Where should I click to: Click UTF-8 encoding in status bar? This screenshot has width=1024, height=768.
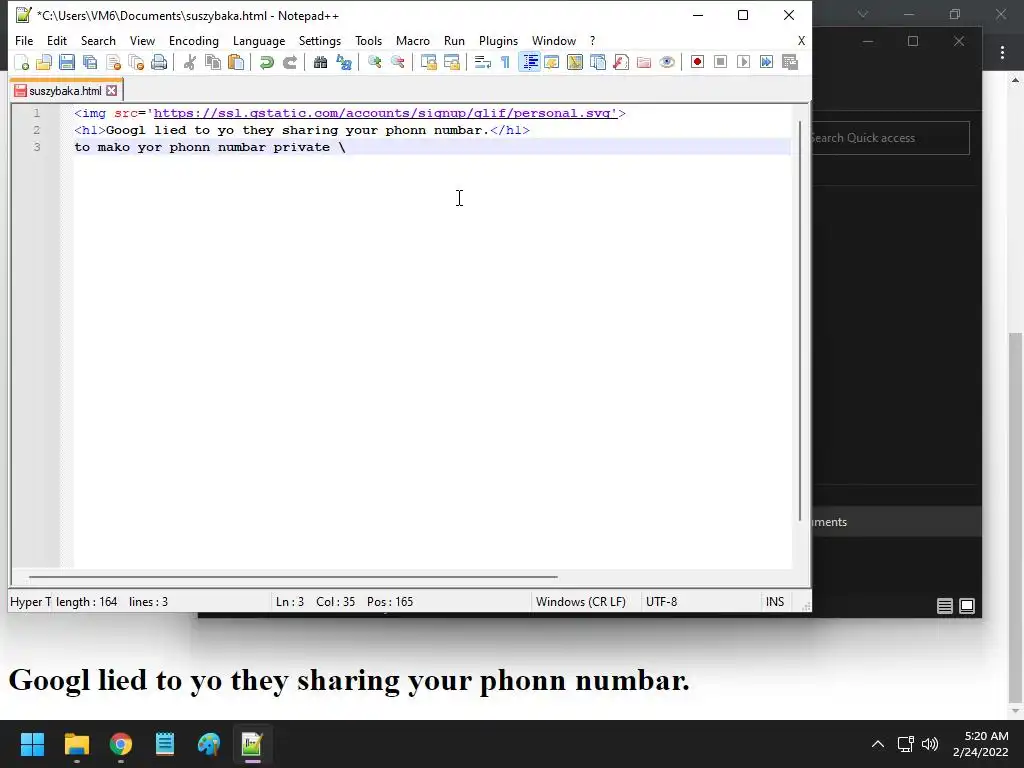(x=661, y=601)
